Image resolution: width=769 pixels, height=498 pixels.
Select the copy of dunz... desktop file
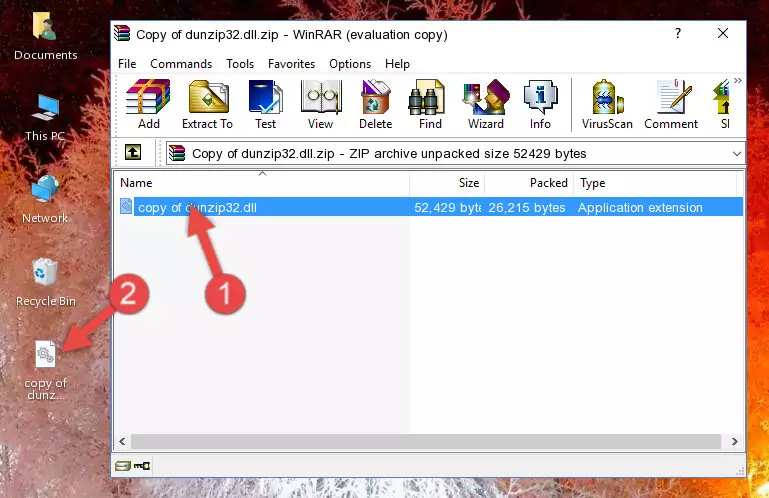[x=45, y=370]
